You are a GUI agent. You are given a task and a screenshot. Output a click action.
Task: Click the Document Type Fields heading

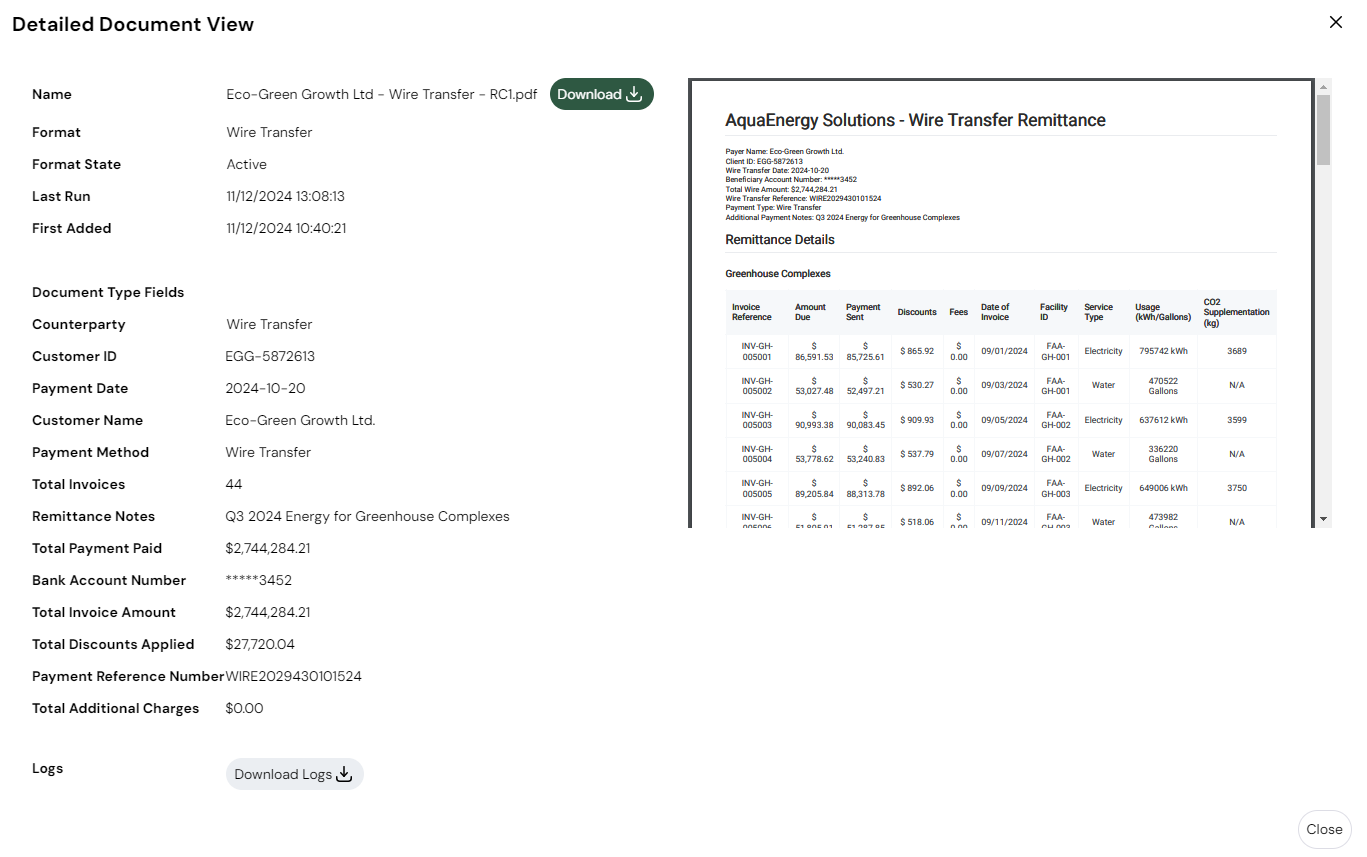[108, 292]
